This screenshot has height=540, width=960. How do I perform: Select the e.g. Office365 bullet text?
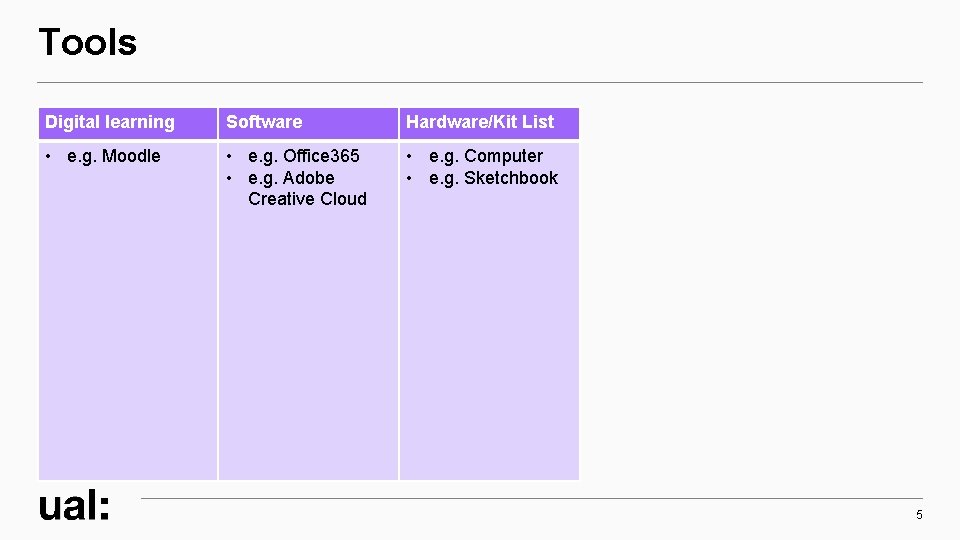coord(304,156)
